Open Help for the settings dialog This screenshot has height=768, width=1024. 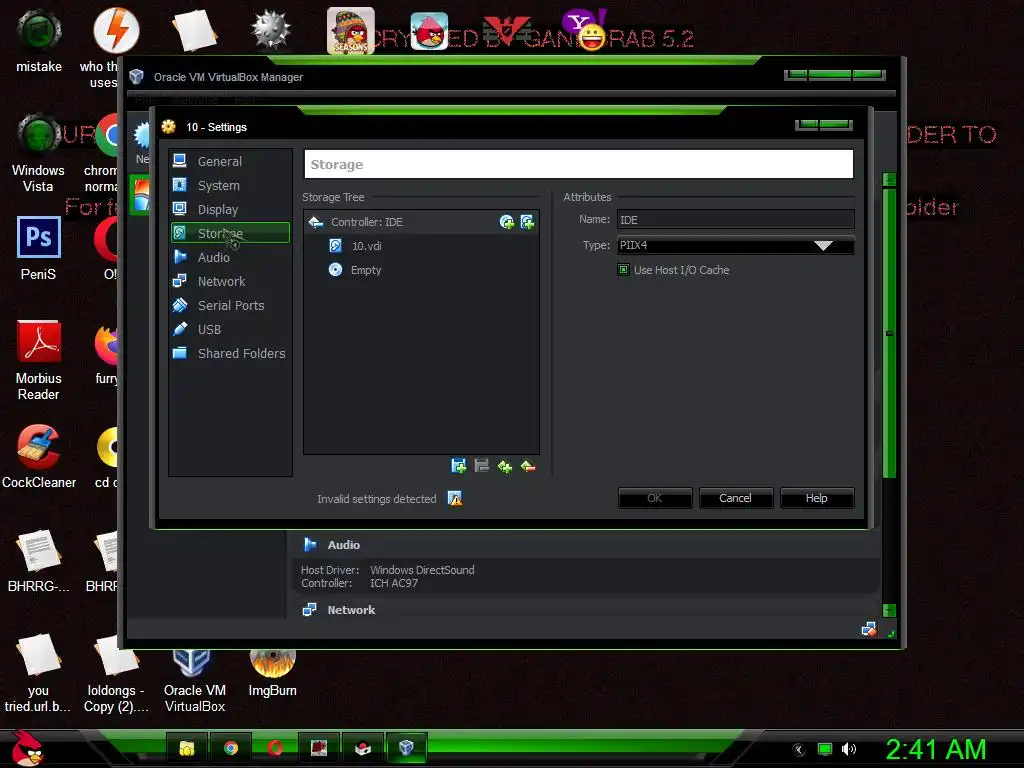816,498
